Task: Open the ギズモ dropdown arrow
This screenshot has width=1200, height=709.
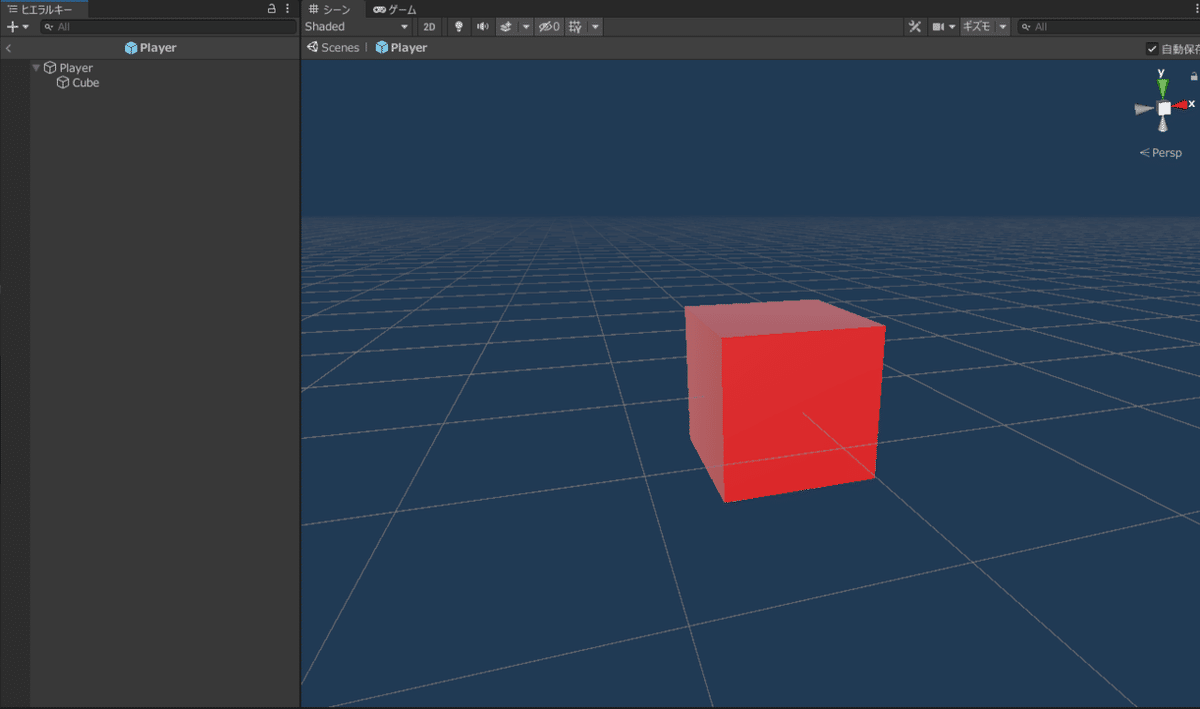Action: 1003,27
